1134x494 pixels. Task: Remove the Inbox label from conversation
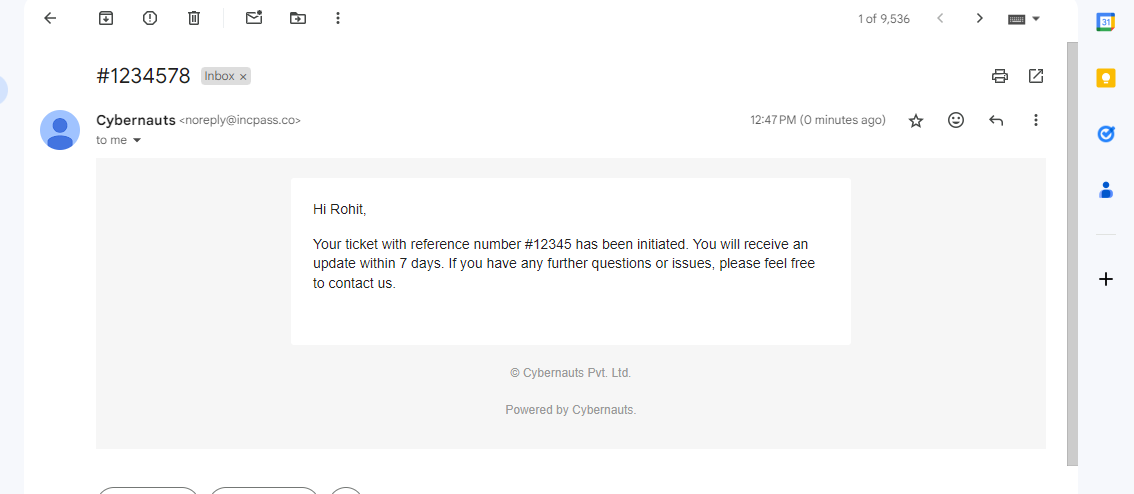(243, 77)
